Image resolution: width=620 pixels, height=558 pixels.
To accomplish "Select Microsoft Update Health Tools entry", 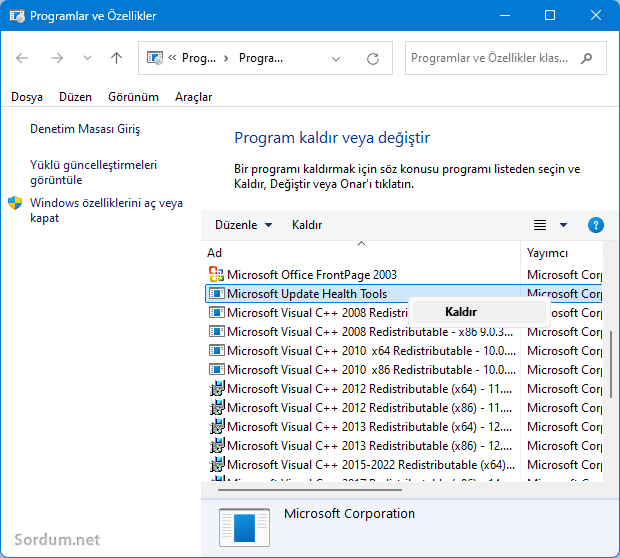I will tap(404, 293).
